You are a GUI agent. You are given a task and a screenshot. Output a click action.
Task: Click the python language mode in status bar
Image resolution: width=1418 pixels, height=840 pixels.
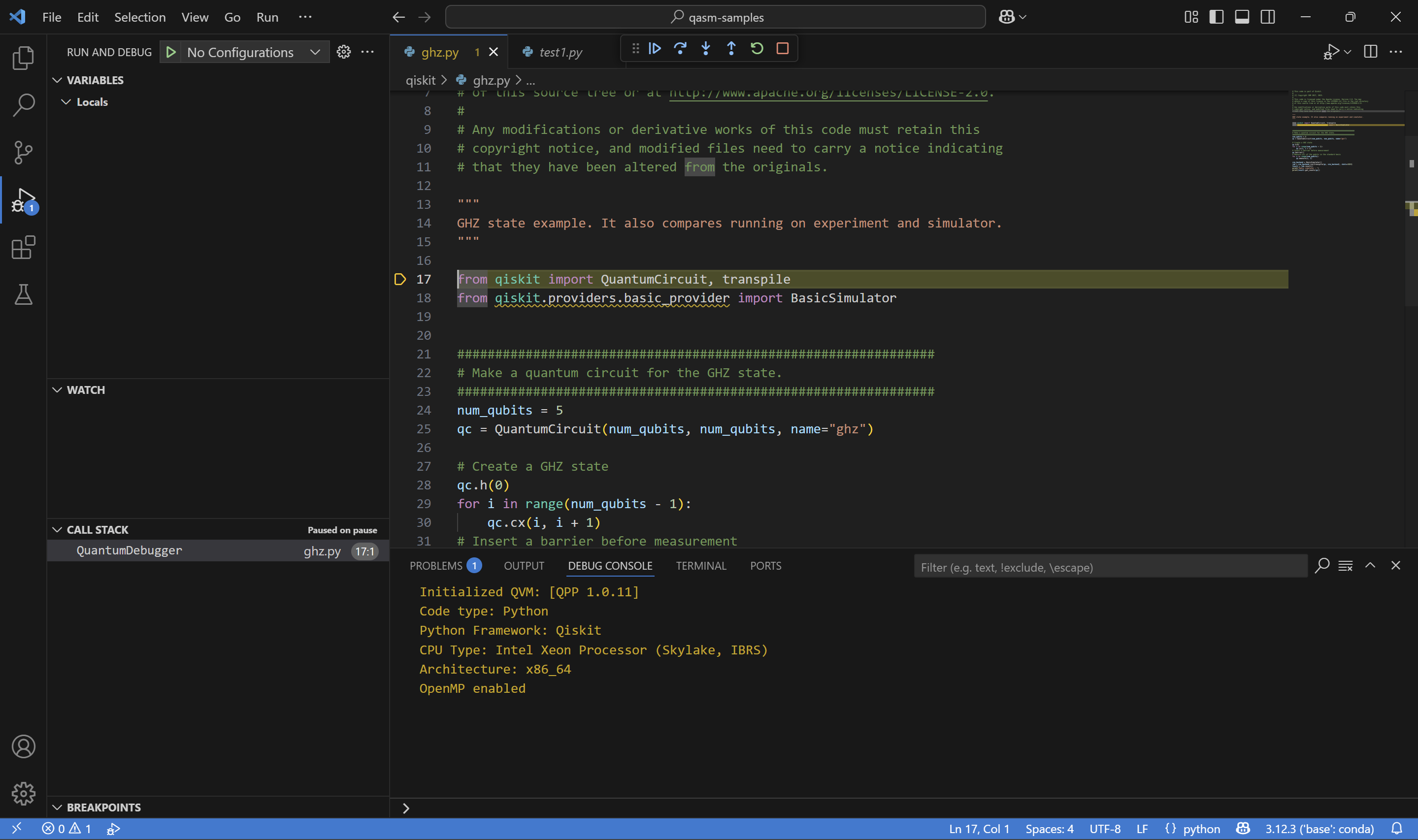coord(1201,829)
